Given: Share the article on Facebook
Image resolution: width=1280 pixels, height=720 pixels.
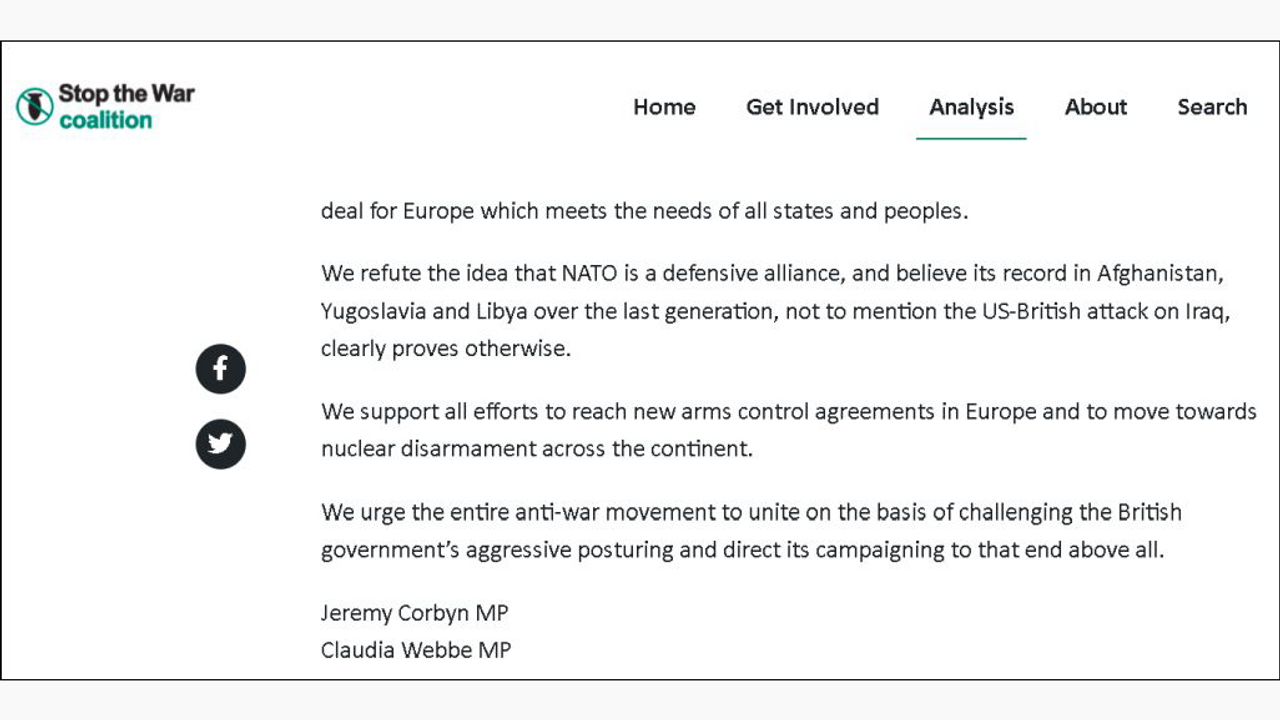Looking at the screenshot, I should click(x=220, y=369).
